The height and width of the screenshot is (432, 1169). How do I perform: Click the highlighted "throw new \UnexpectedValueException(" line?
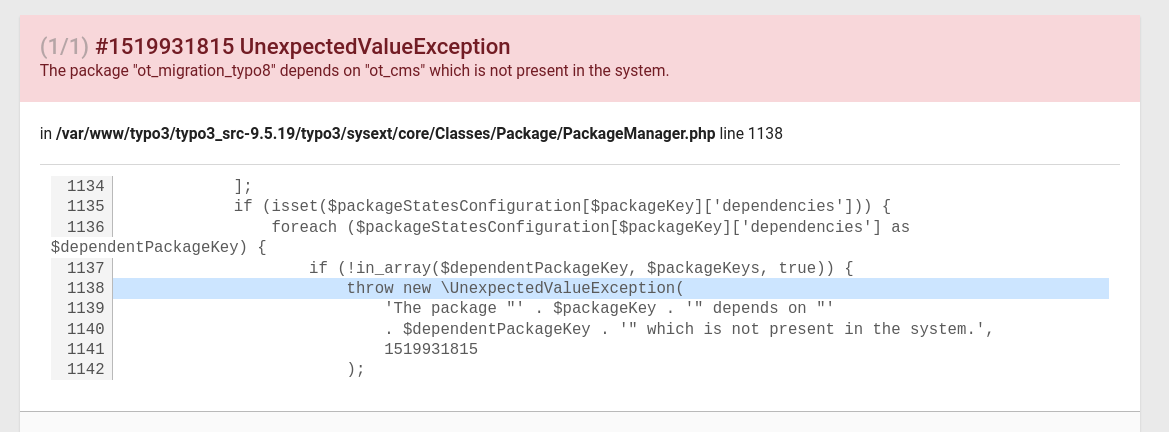pyautogui.click(x=514, y=288)
